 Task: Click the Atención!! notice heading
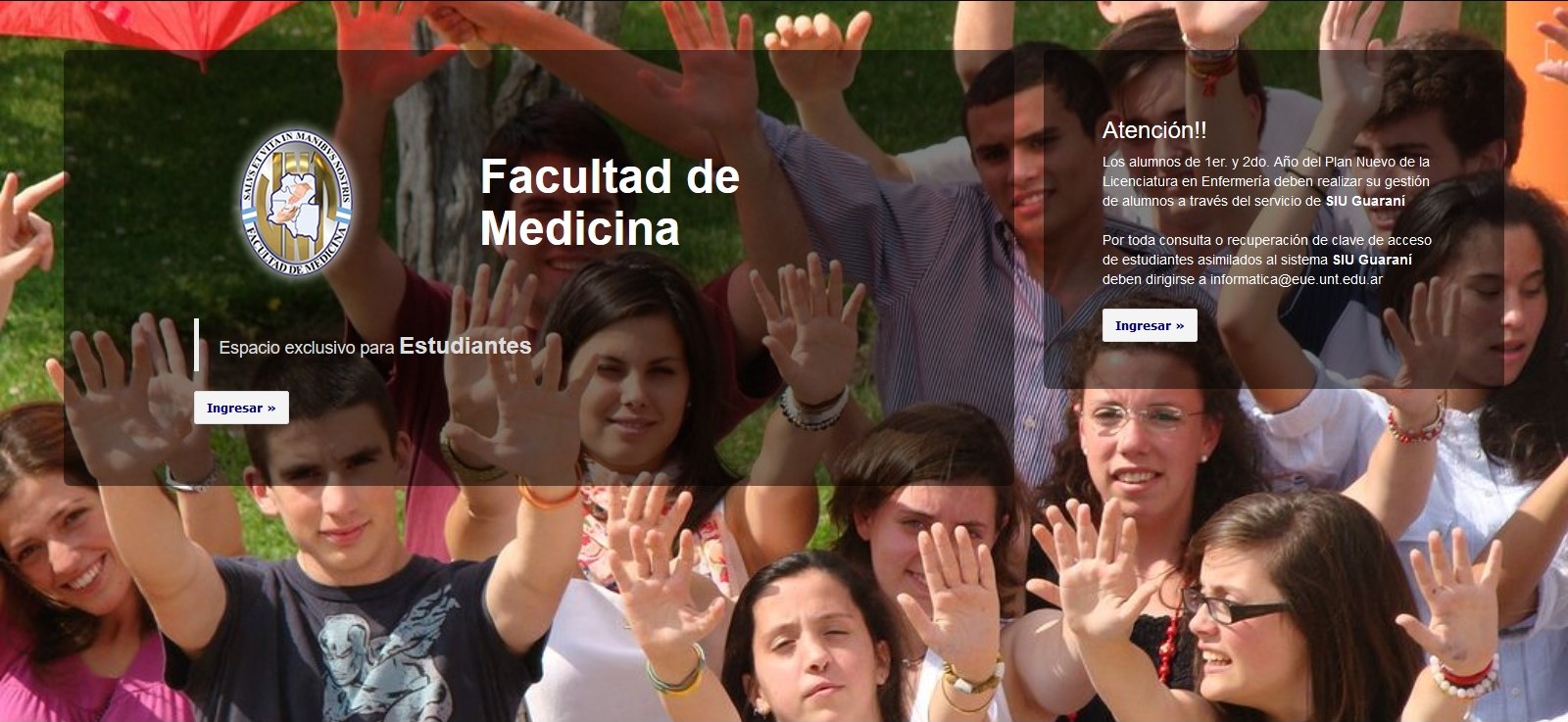(x=1154, y=130)
